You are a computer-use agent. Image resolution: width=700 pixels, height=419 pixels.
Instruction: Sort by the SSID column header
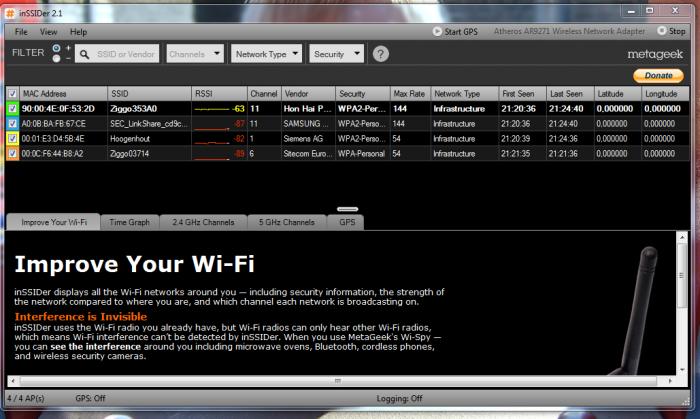point(150,94)
